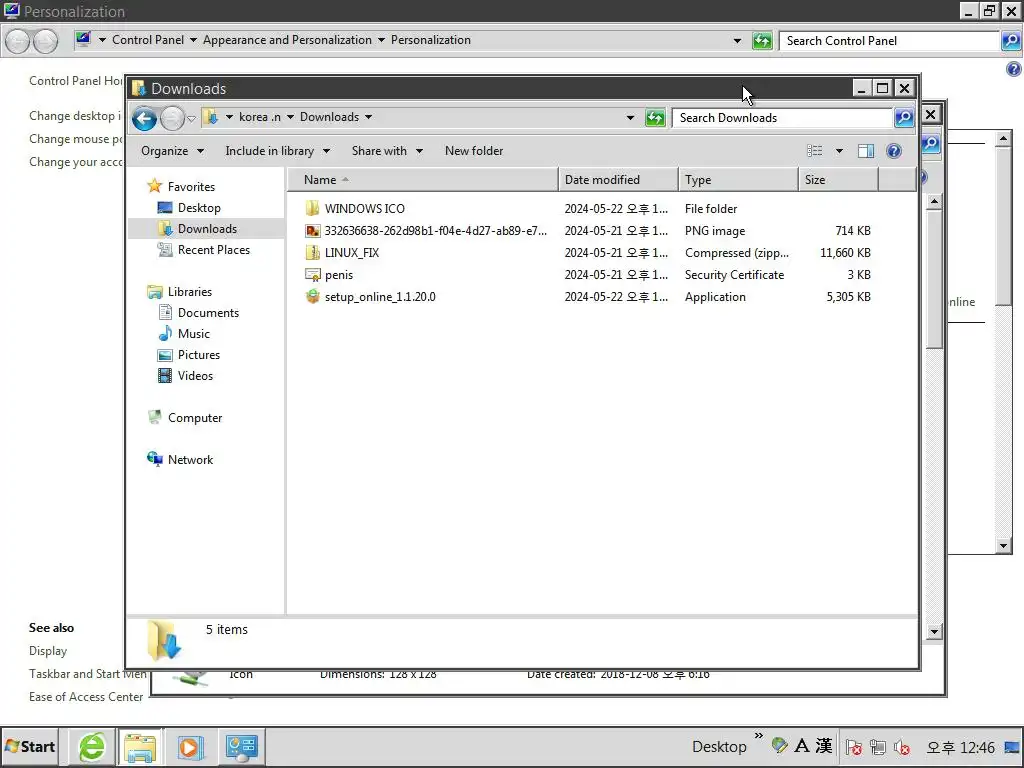
Task: Open Include in library menu
Action: tap(278, 151)
